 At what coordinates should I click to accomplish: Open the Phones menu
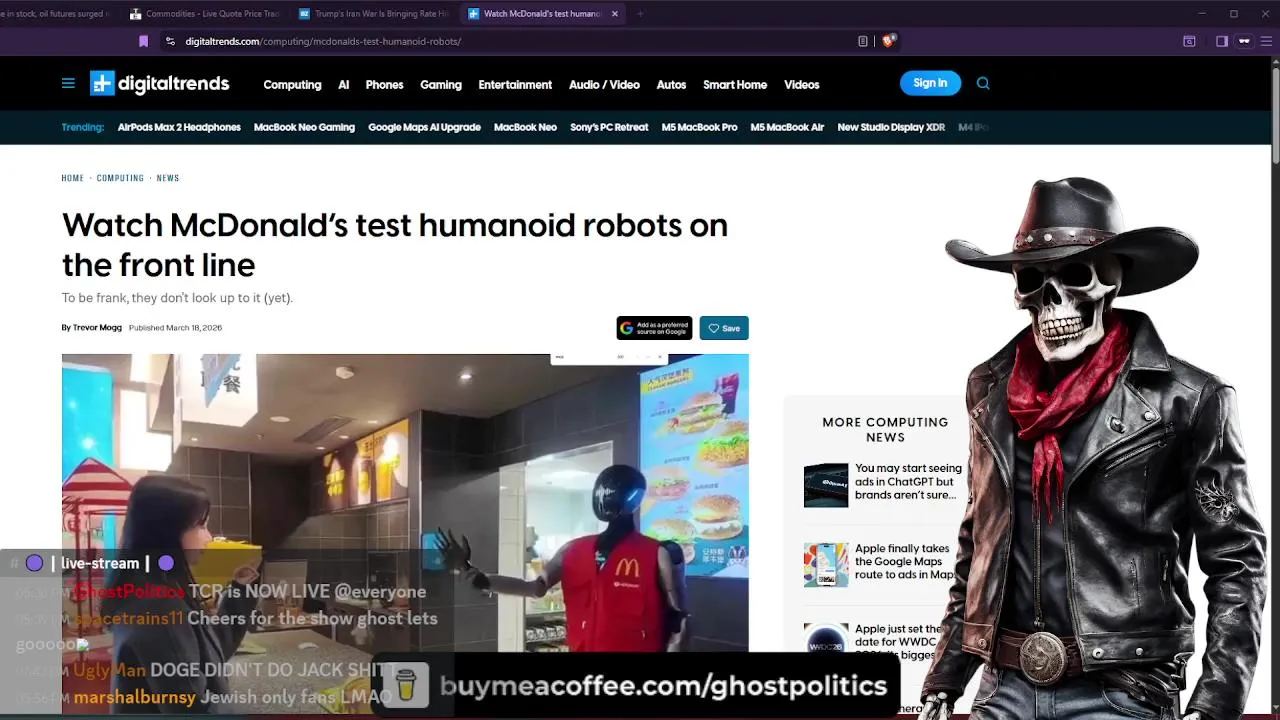point(384,84)
